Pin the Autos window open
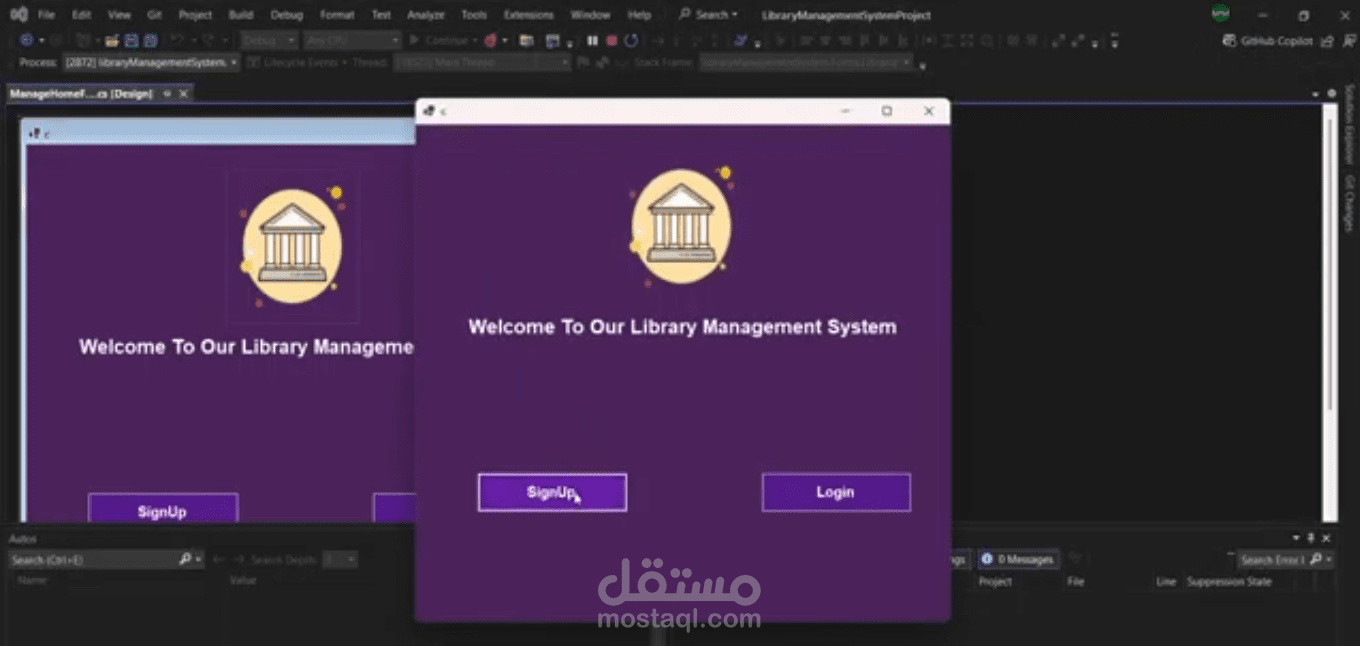This screenshot has height=646, width=1360. pyautogui.click(x=1310, y=538)
